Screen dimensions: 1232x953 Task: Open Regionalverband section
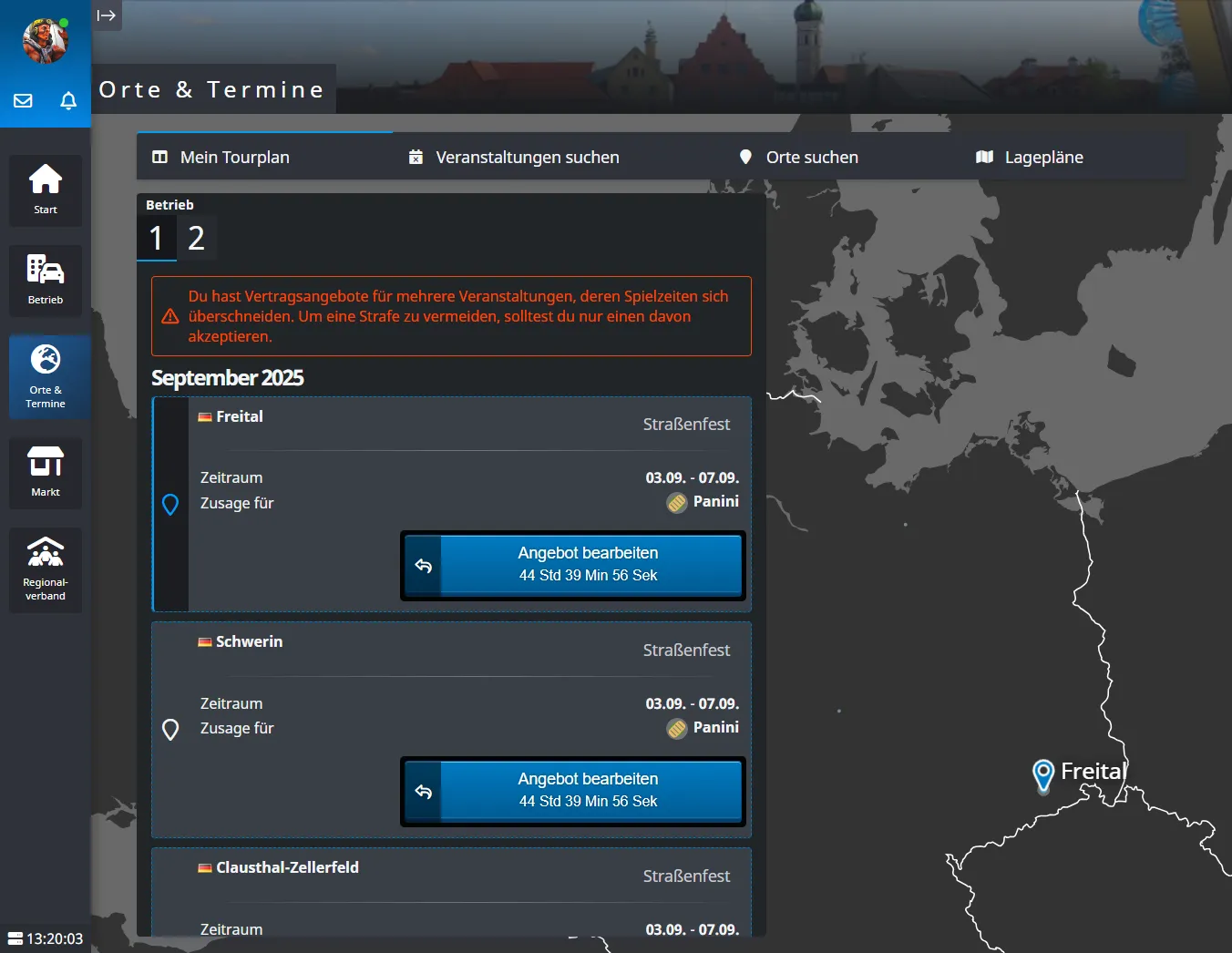point(46,569)
